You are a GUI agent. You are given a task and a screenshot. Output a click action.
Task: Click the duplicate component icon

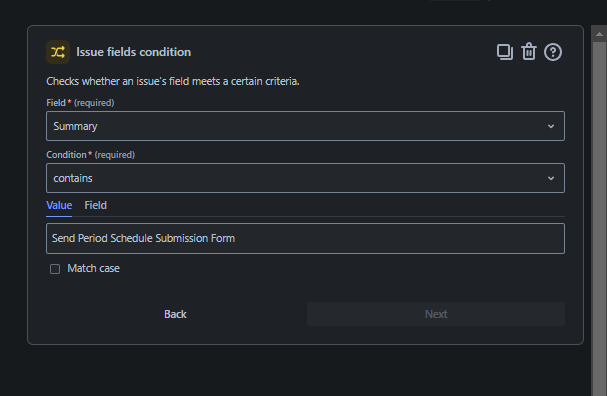click(x=505, y=52)
